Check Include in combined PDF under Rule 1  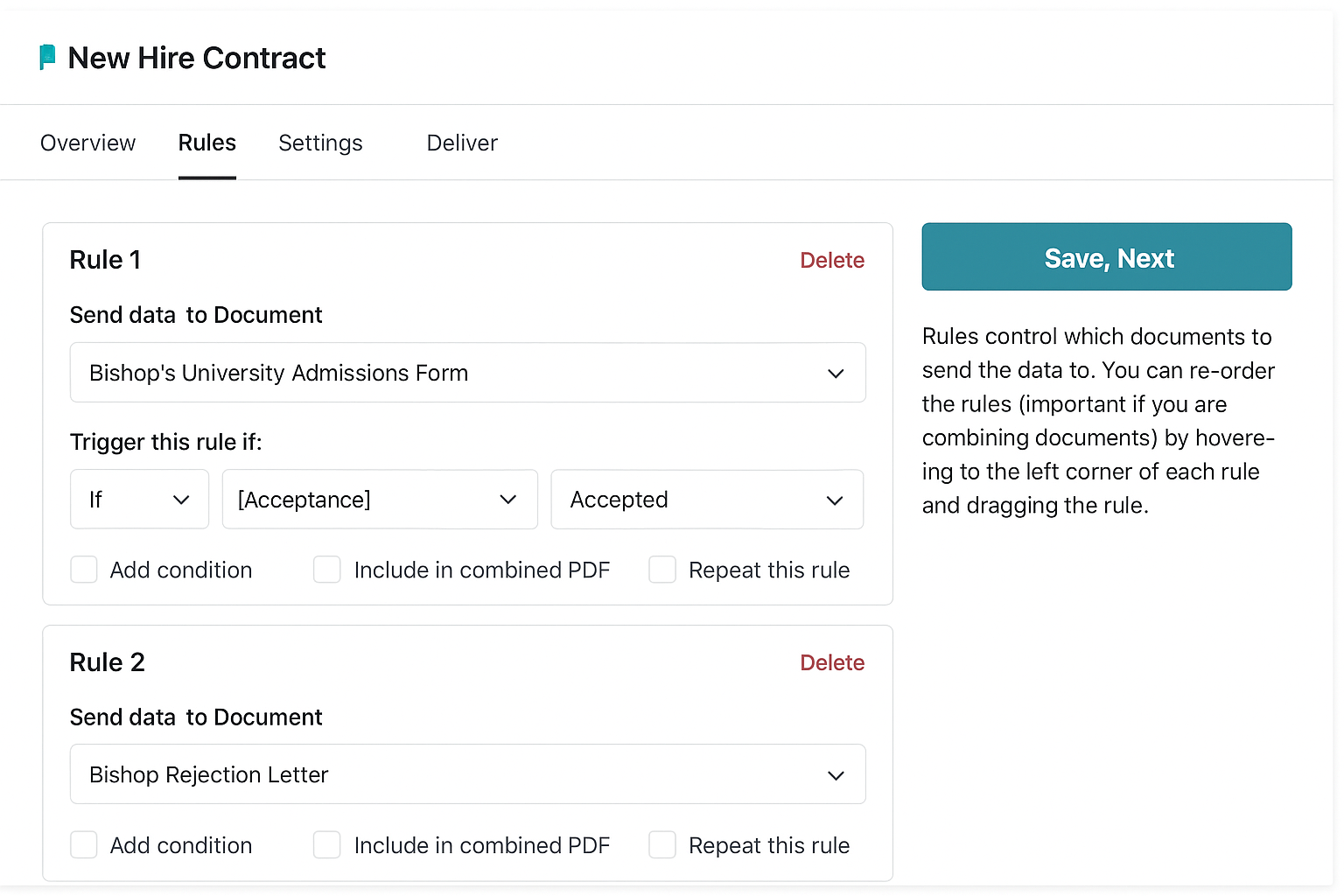point(326,570)
